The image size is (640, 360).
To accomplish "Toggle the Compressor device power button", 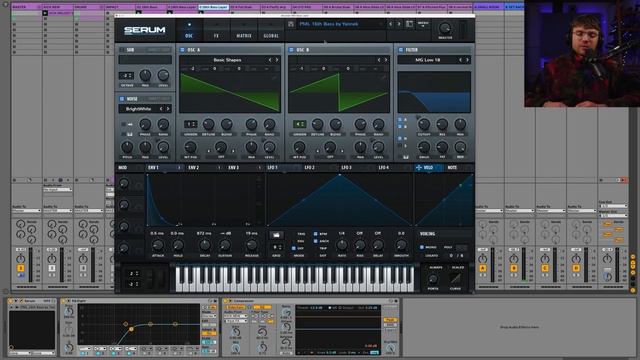I will click(226, 301).
